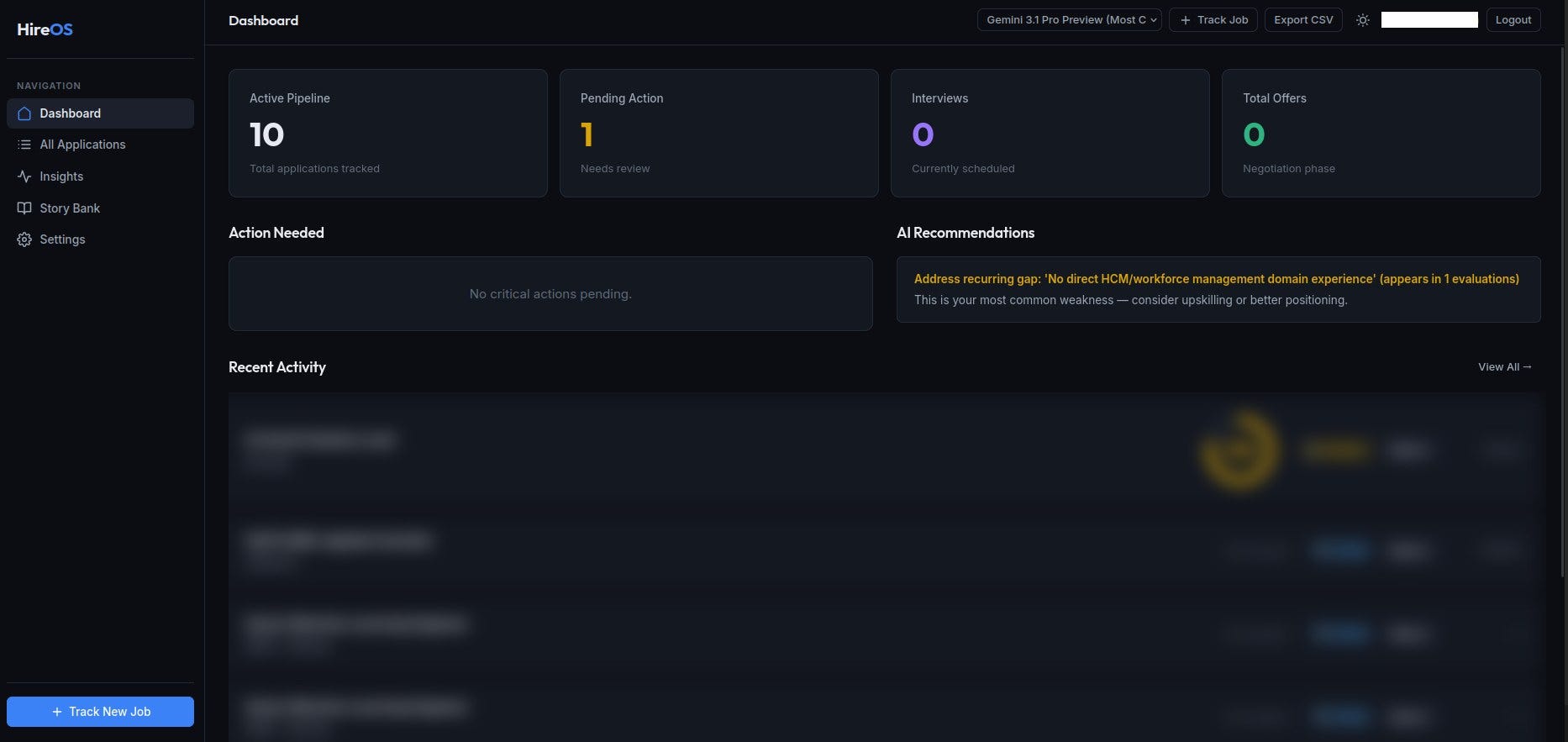Viewport: 1568px width, 742px height.
Task: Open the Insights section
Action: (x=100, y=176)
